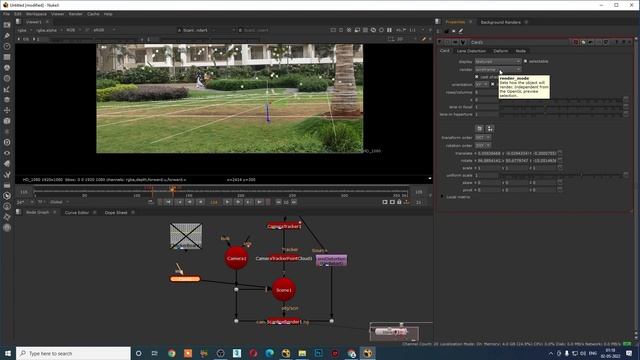Open the Render menu
The width and height of the screenshot is (640, 360).
(x=76, y=14)
